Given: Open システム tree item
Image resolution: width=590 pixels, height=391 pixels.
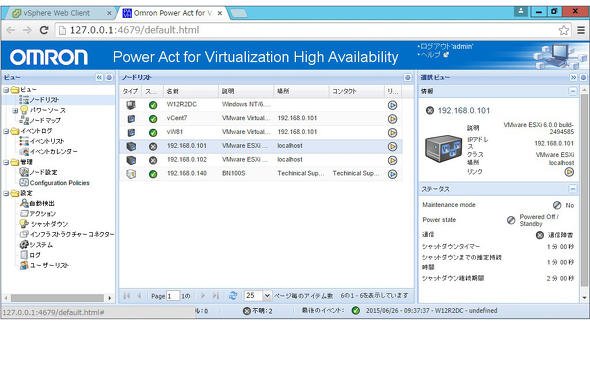Looking at the screenshot, I should pyautogui.click(x=41, y=245).
